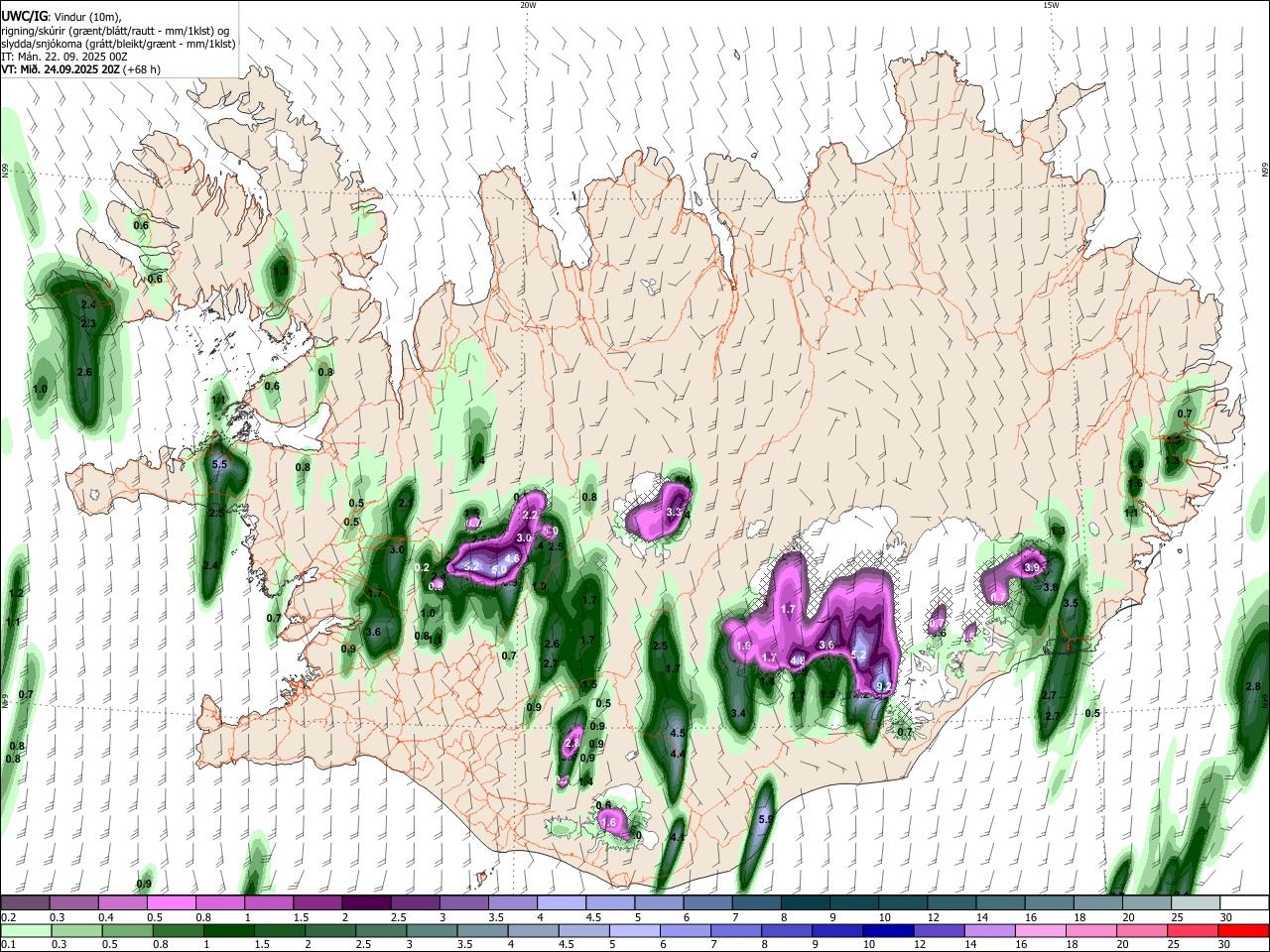The height and width of the screenshot is (952, 1270).
Task: Click the 2.1 rainfall value on the map
Action: 405,504
